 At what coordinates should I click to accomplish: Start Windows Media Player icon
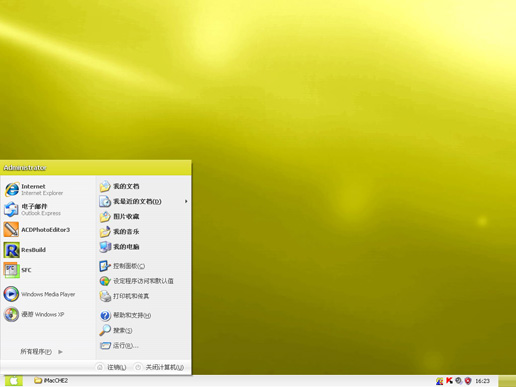[x=11, y=294]
